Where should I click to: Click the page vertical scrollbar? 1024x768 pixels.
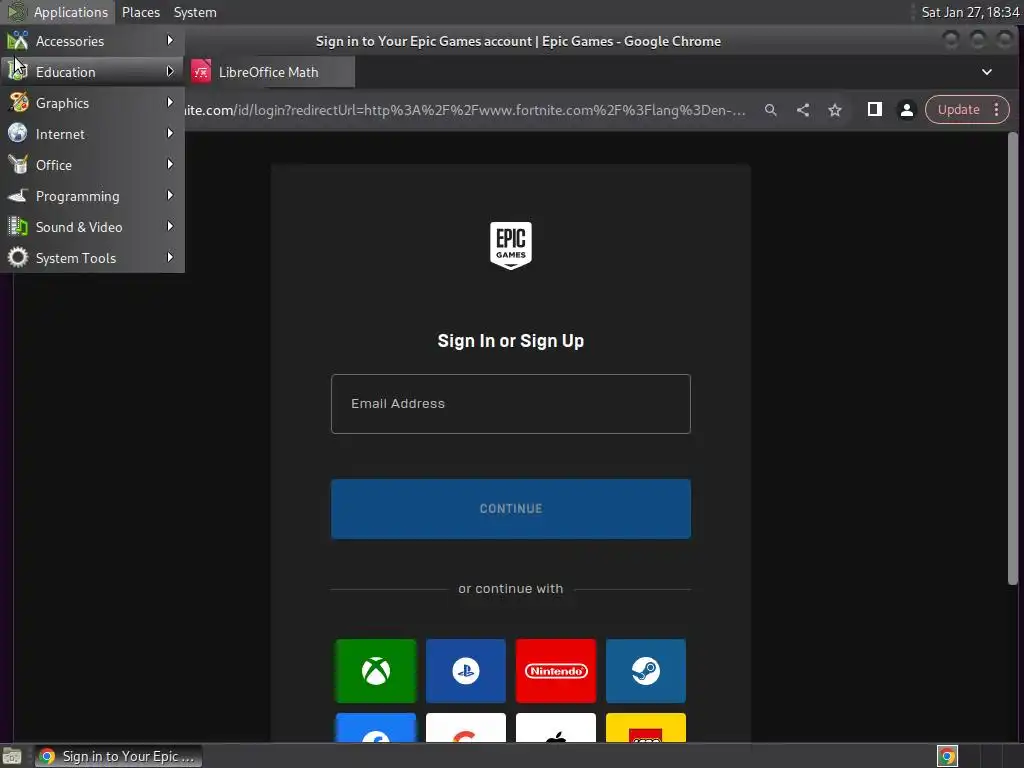pos(1013,359)
